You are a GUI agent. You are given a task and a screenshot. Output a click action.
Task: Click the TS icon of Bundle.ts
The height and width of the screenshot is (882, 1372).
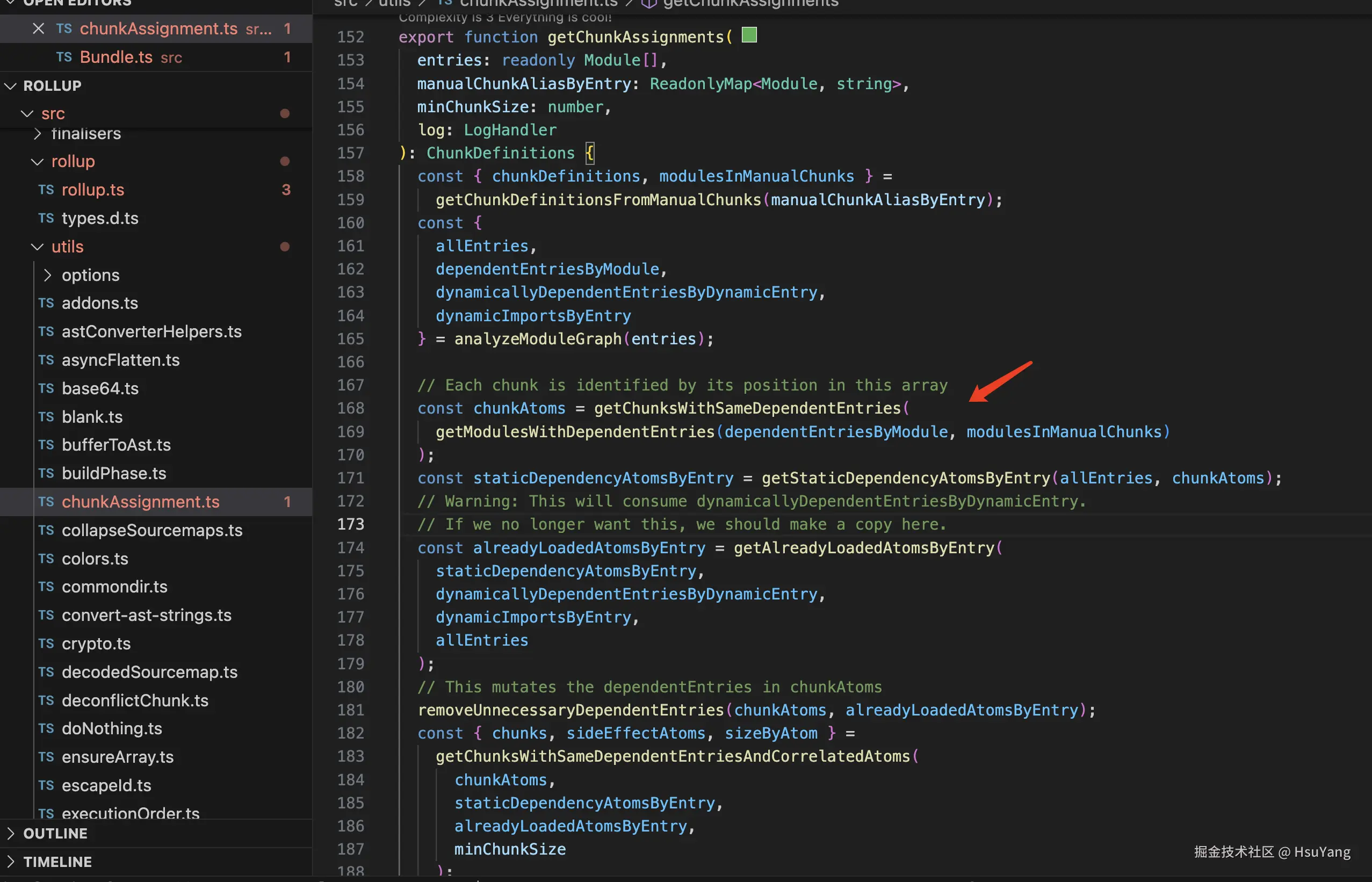tap(64, 57)
